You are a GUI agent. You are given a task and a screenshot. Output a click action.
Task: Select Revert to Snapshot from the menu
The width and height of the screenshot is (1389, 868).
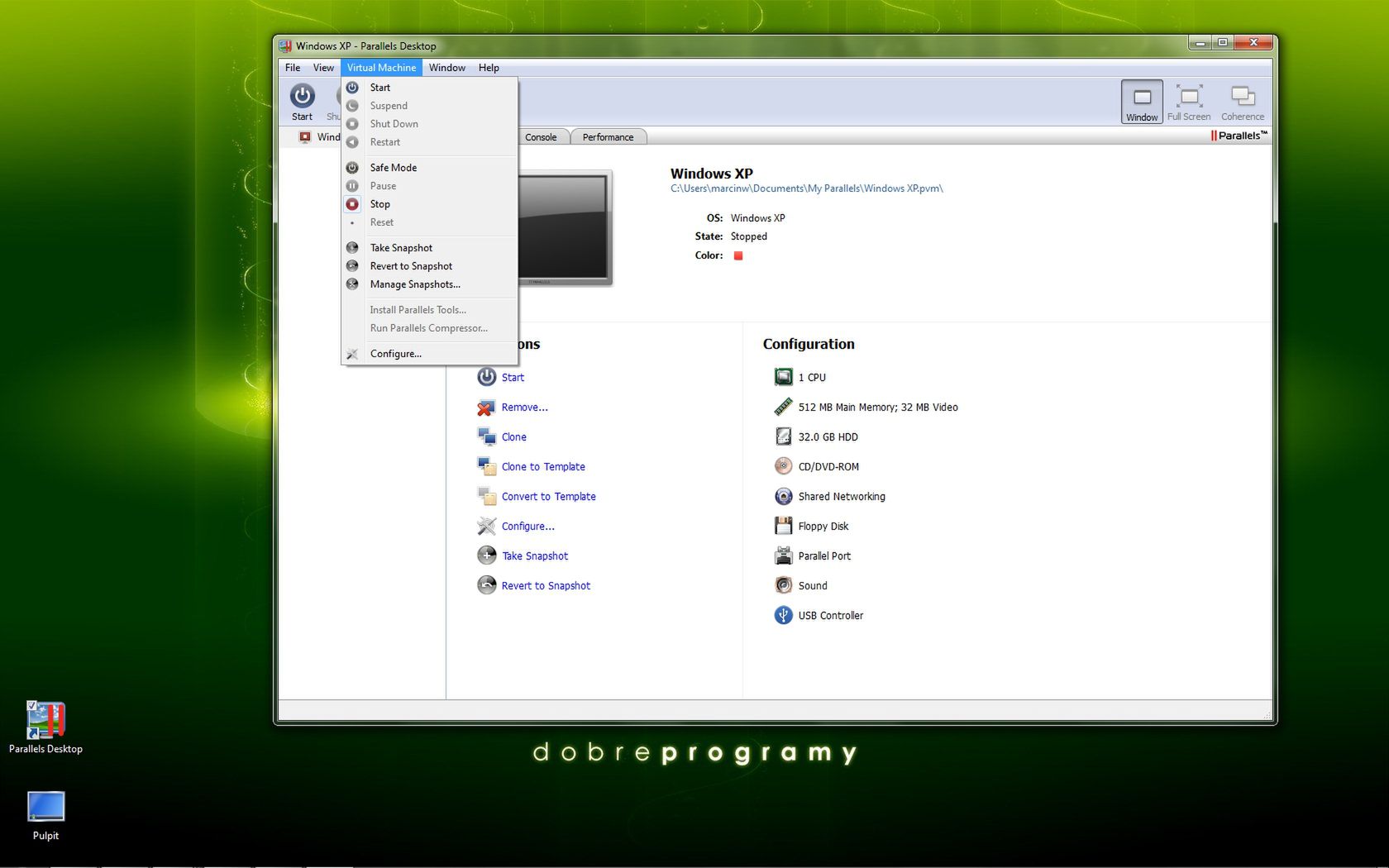429,266
